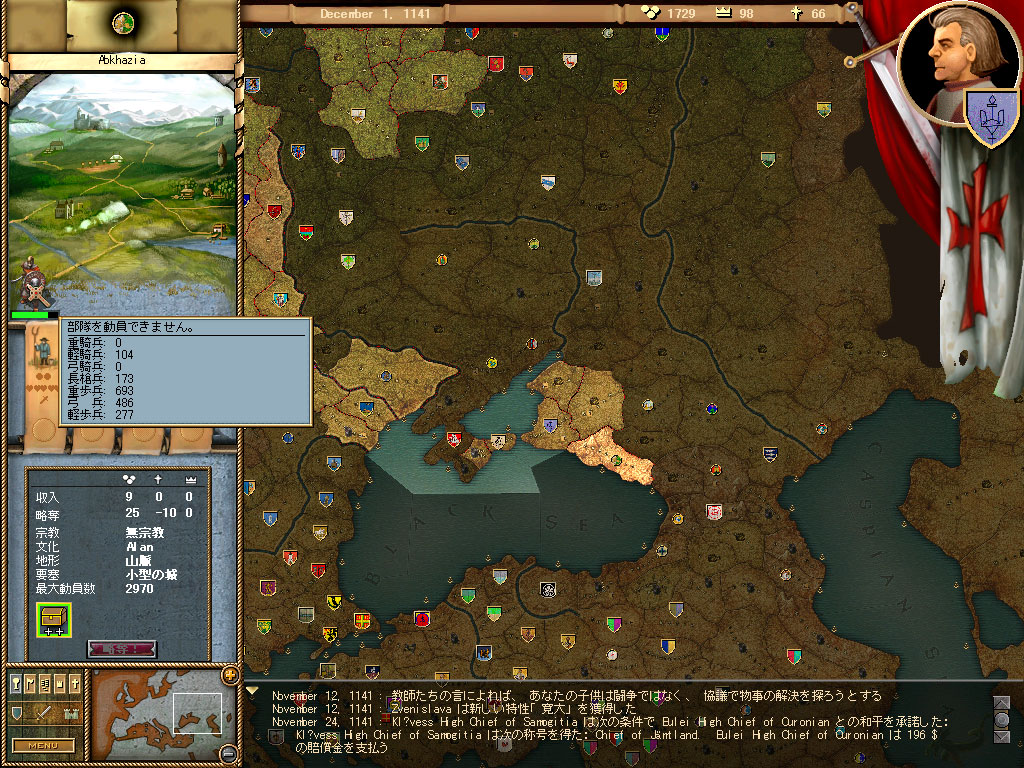Click the 要塞 value 小型の城
This screenshot has width=1024, height=768.
pos(151,575)
